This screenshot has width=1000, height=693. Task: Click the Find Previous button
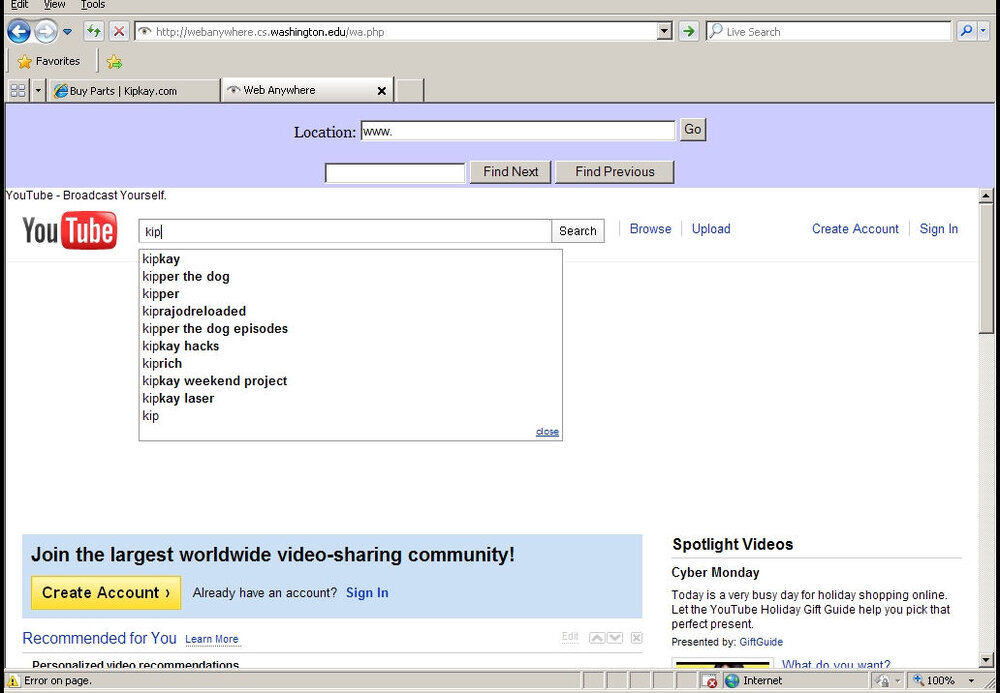[x=615, y=171]
